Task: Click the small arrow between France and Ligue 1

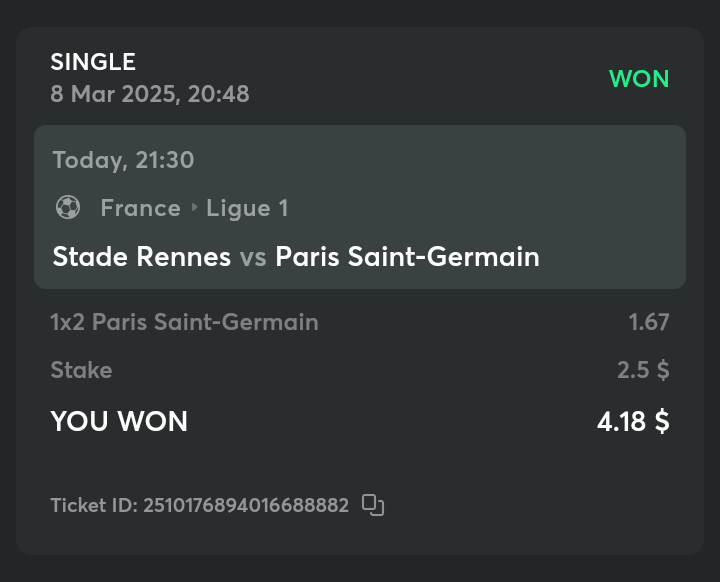Action: 194,208
